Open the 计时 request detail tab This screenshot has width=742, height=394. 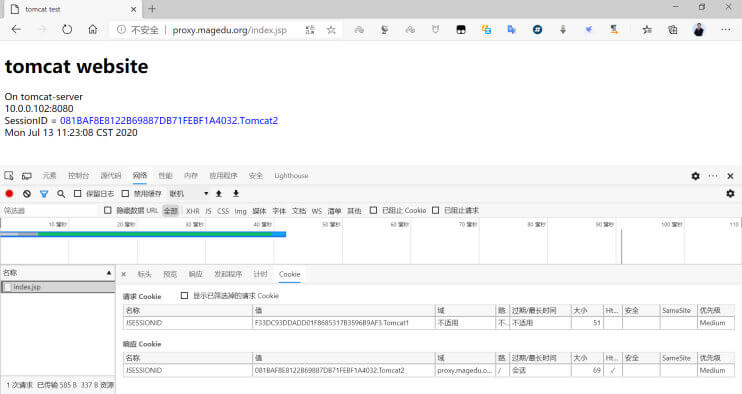pyautogui.click(x=260, y=274)
